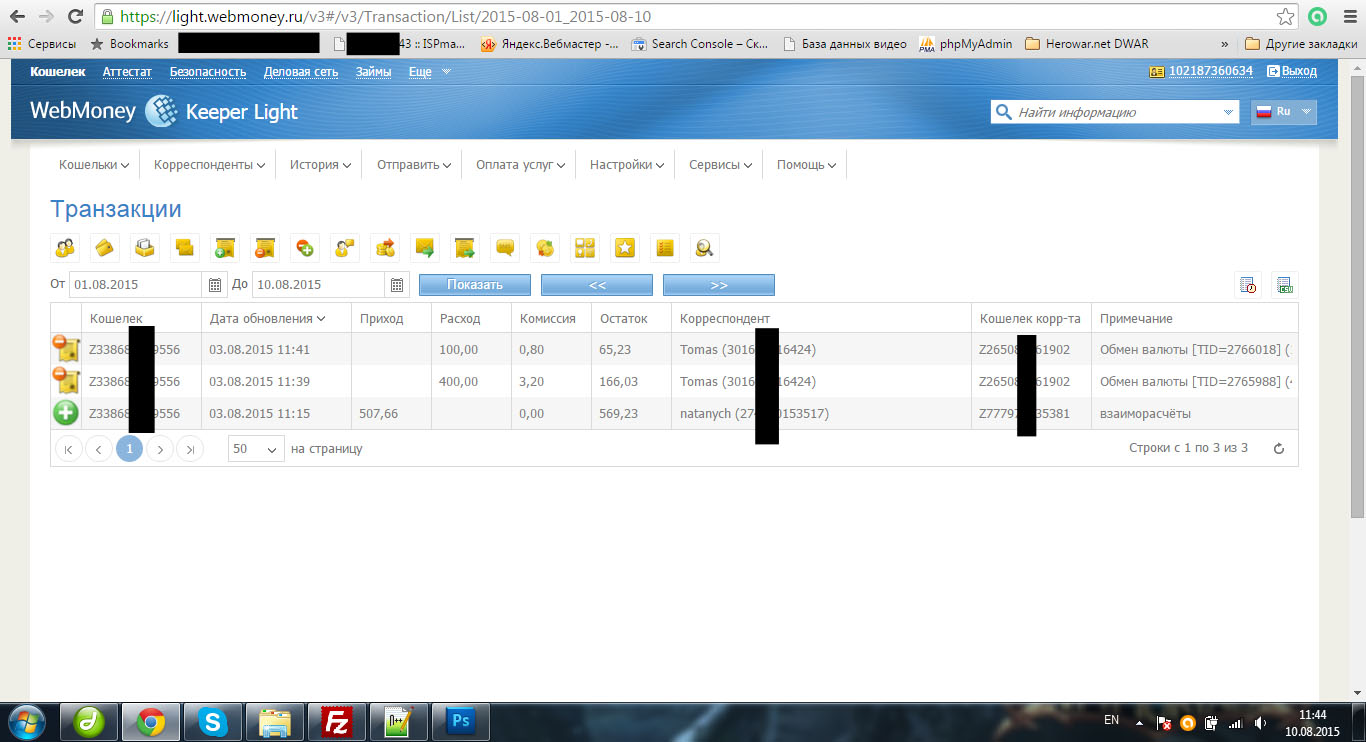Click the red and green plus-minus circles icon
The height and width of the screenshot is (742, 1366).
(305, 248)
